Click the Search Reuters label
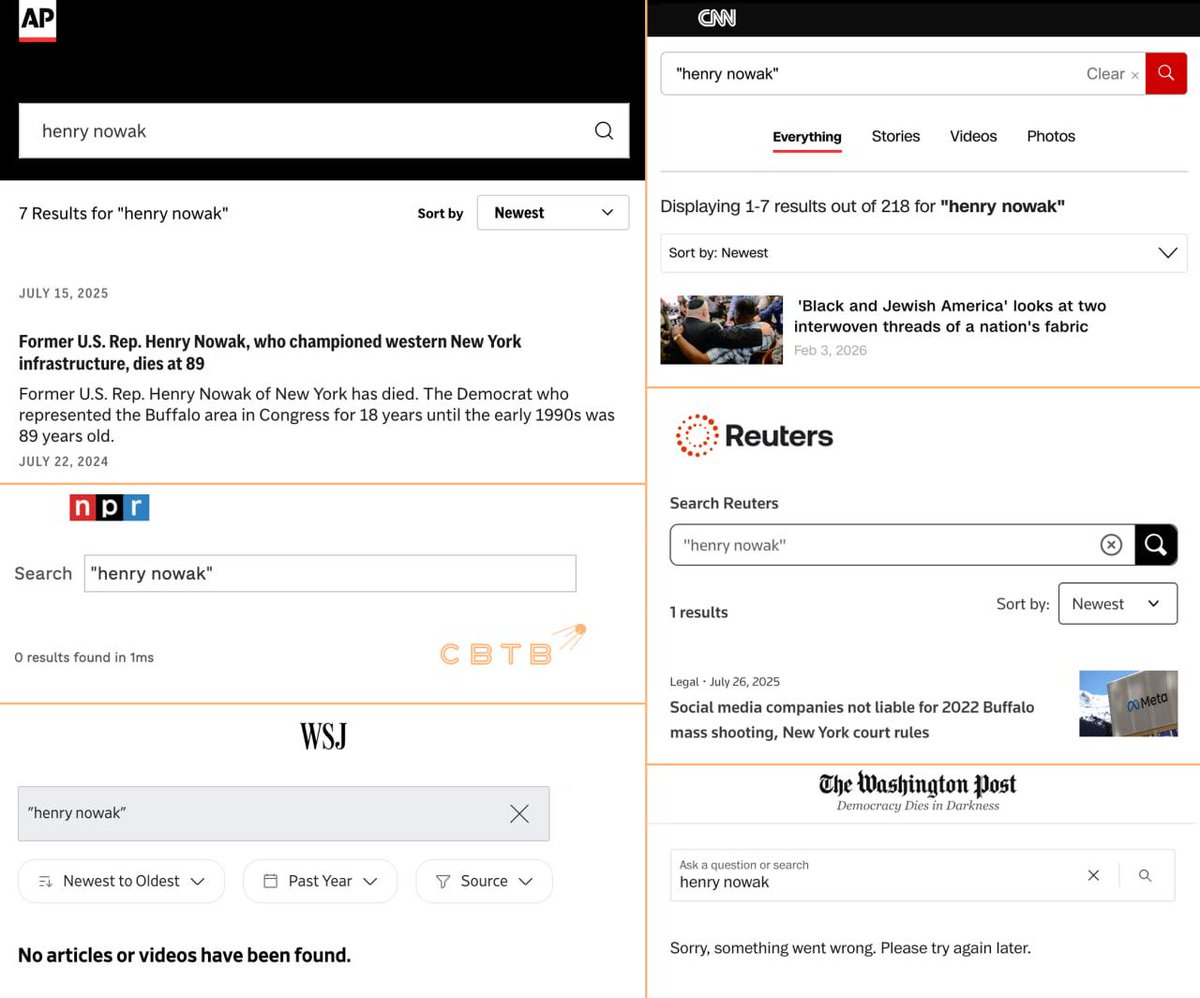 (x=724, y=503)
